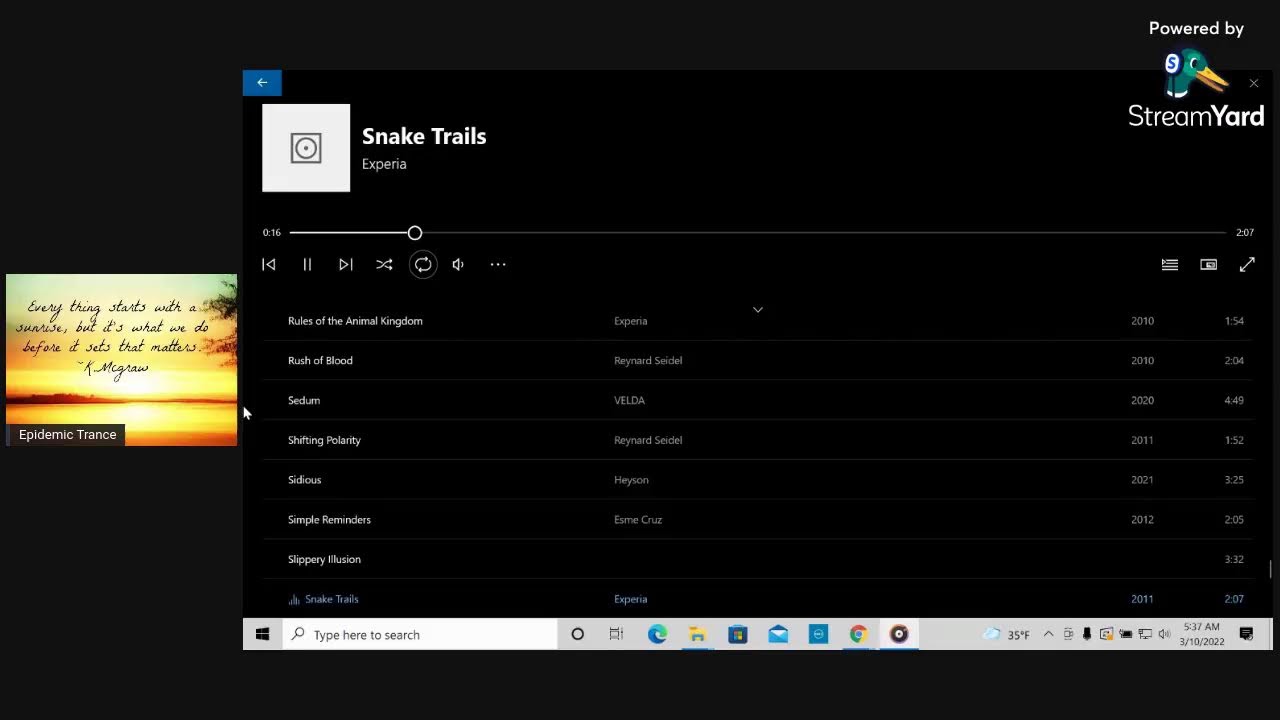Click Reynard Seidel in Shifting Polarity row
1280x720 pixels.
[x=648, y=440]
